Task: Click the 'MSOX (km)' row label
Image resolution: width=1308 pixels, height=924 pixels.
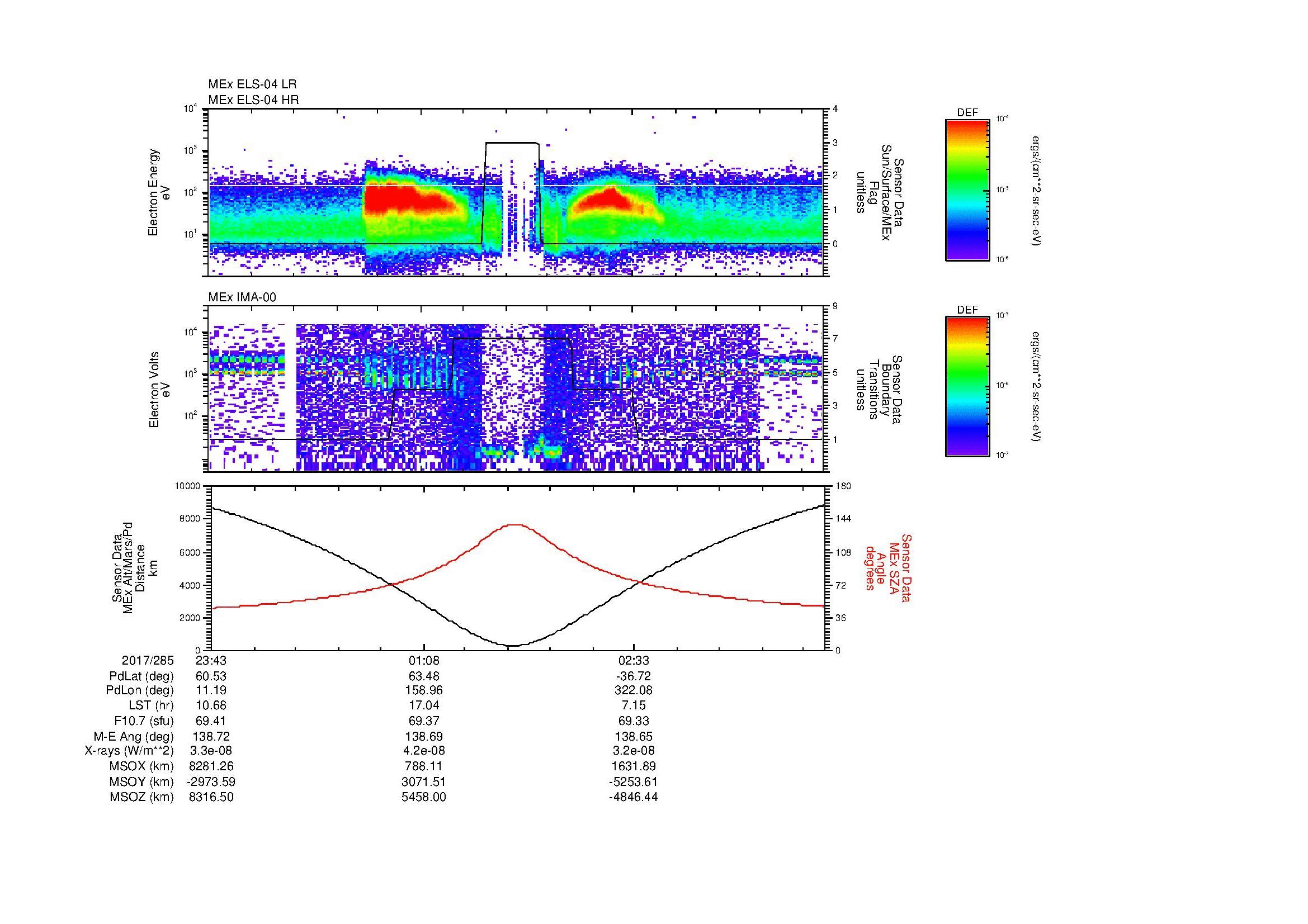Action: point(141,766)
